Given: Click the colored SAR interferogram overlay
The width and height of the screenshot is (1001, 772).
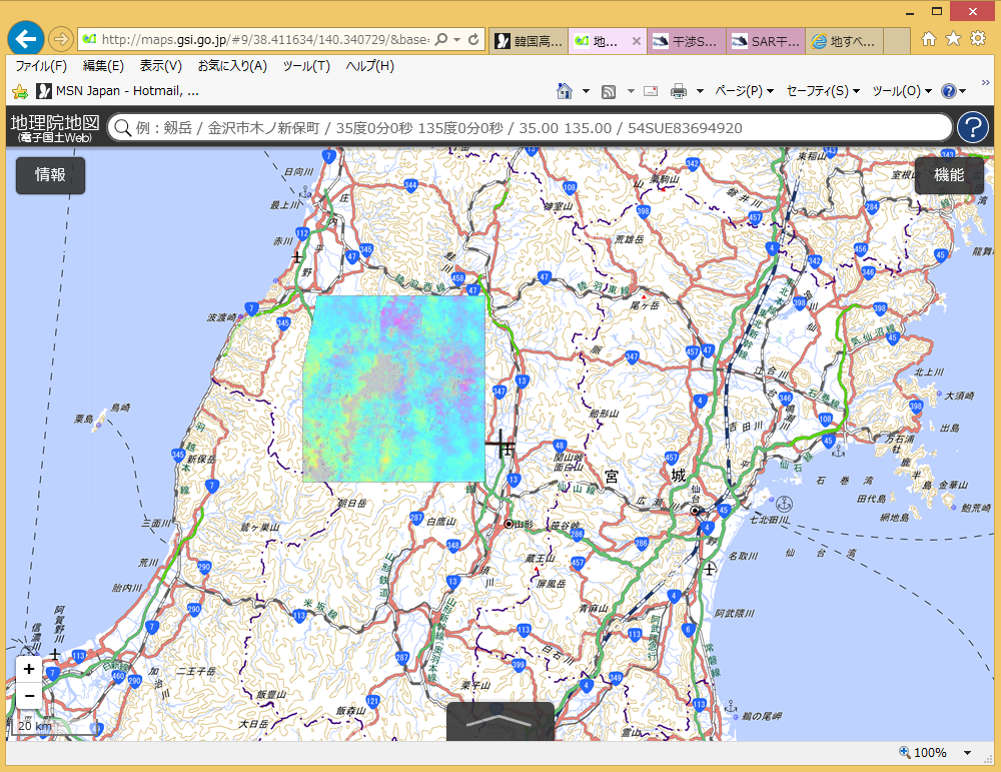Looking at the screenshot, I should tap(394, 388).
